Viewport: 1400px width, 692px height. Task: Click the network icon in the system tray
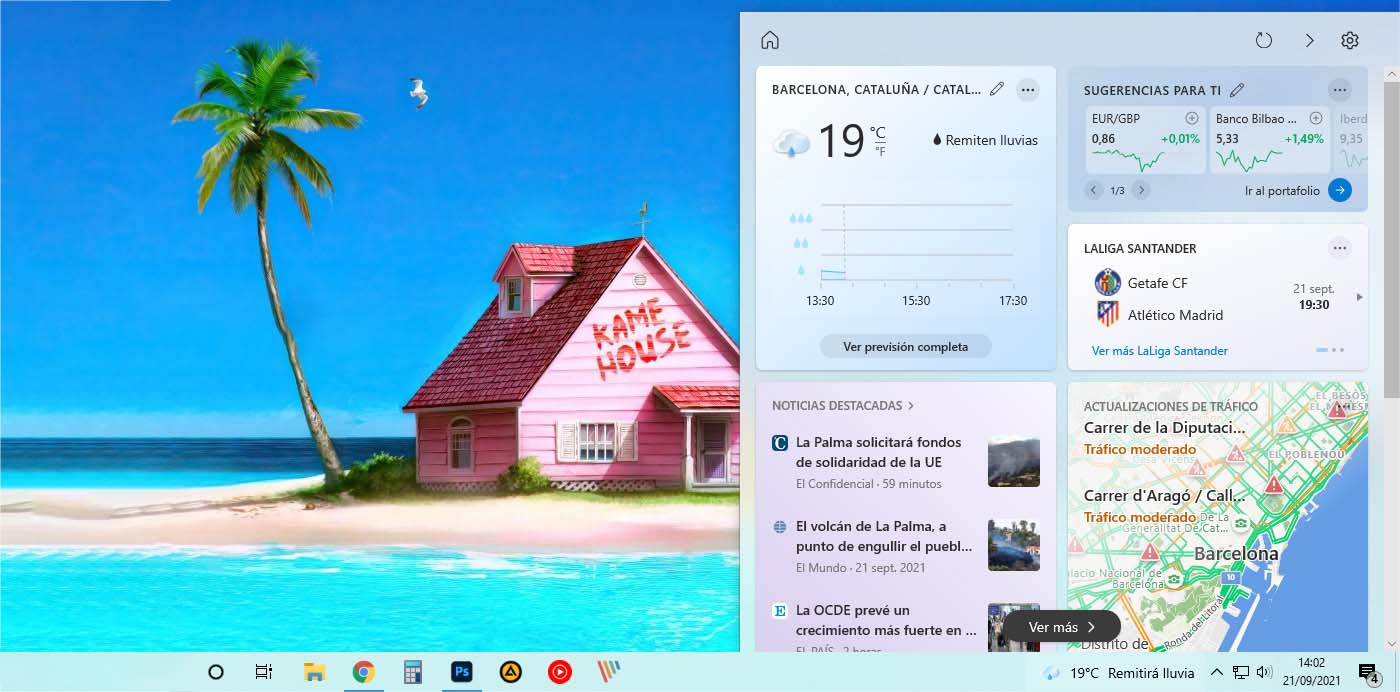click(x=1241, y=673)
